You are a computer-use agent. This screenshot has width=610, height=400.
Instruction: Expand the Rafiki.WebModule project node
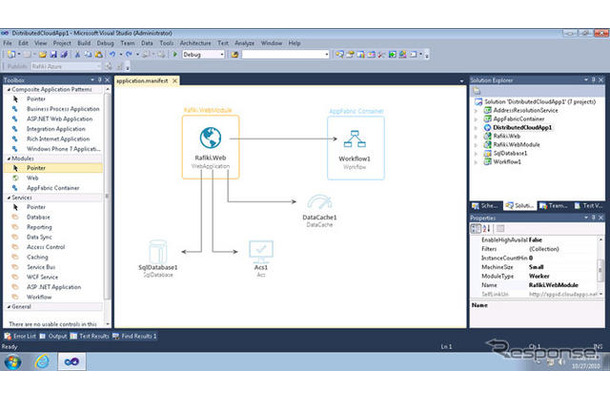click(476, 145)
